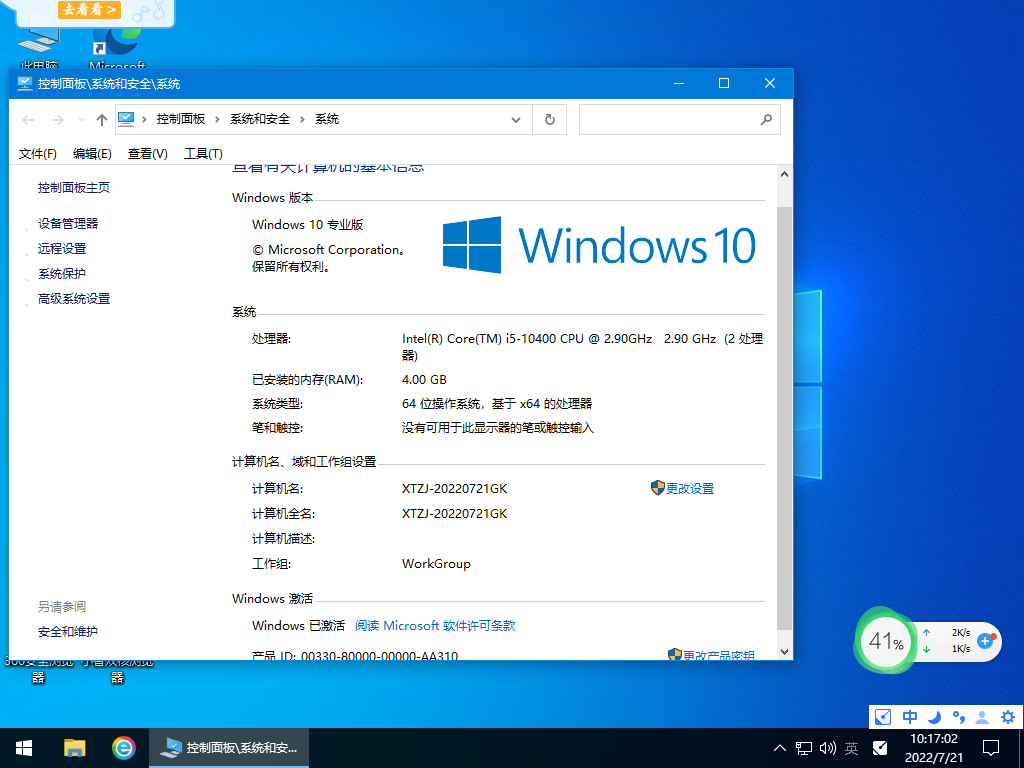Click the speaker volume icon in system tray
The width and height of the screenshot is (1024, 768).
pos(827,748)
